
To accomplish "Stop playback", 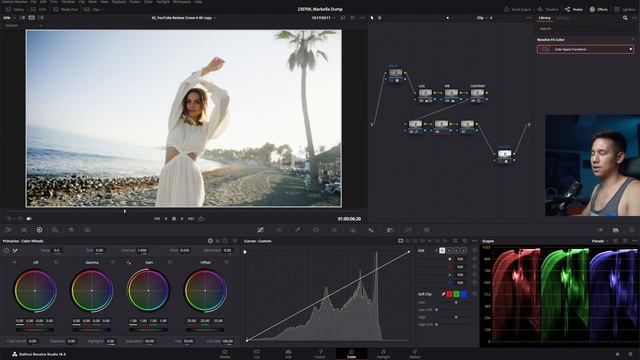I will click(x=174, y=219).
